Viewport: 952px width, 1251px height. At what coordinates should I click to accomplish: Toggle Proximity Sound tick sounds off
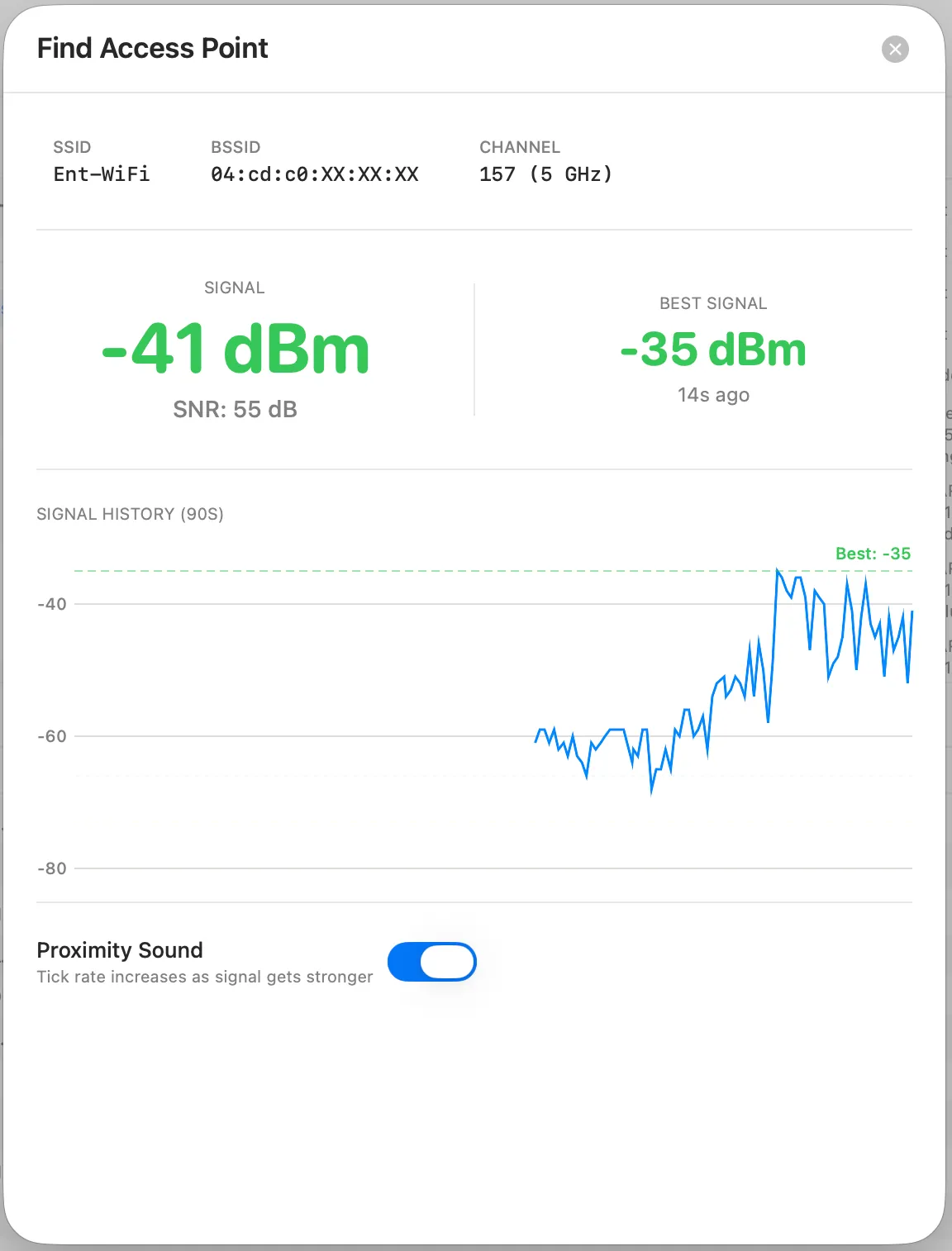coord(432,961)
